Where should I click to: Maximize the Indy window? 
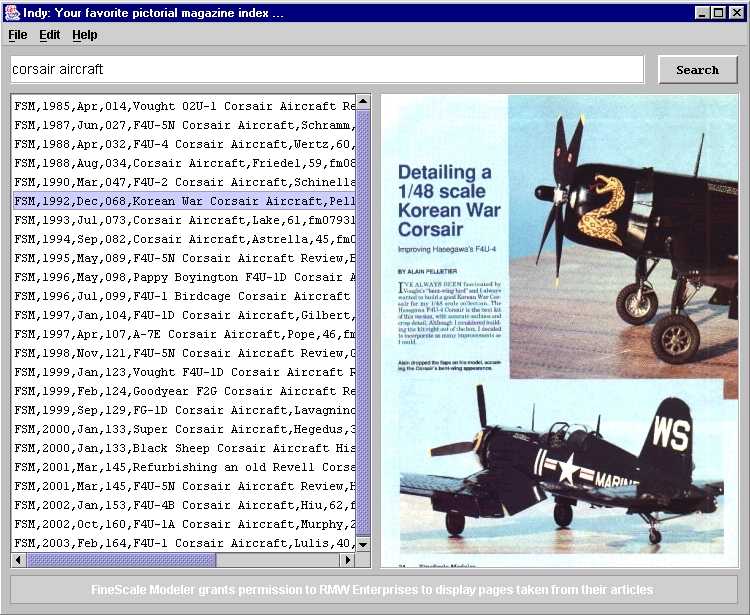(x=718, y=13)
